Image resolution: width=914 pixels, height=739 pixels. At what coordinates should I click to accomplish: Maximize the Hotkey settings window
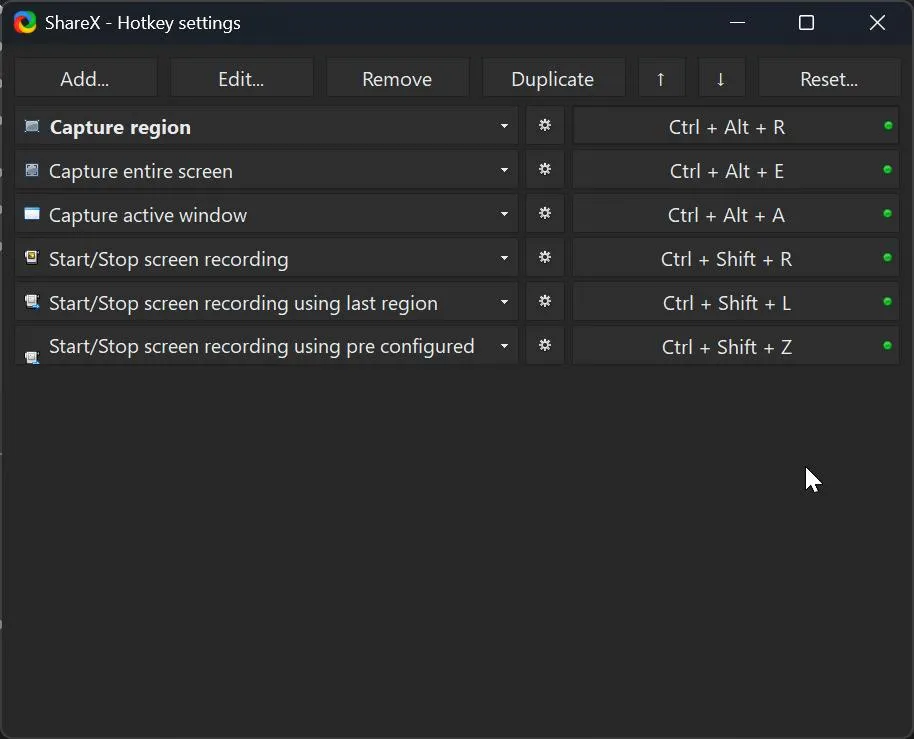[806, 23]
